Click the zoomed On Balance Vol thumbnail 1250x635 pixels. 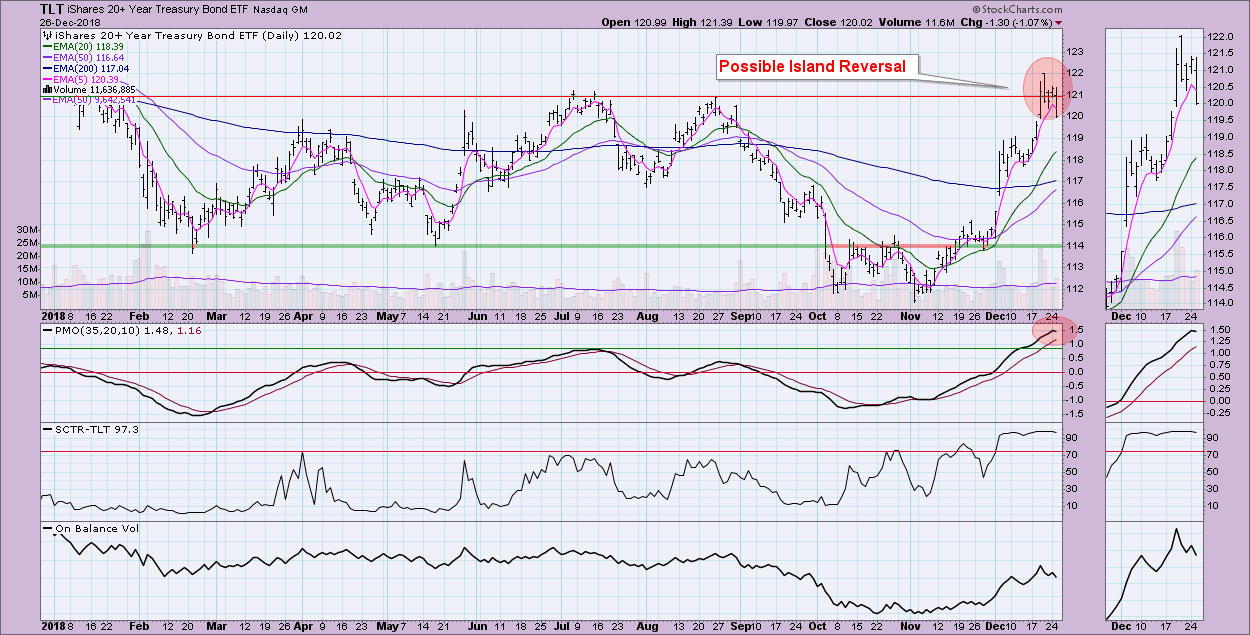[x=1153, y=570]
